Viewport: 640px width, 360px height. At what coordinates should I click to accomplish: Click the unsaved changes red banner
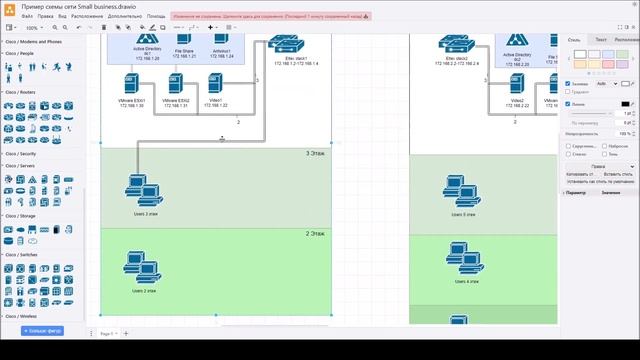coord(271,16)
